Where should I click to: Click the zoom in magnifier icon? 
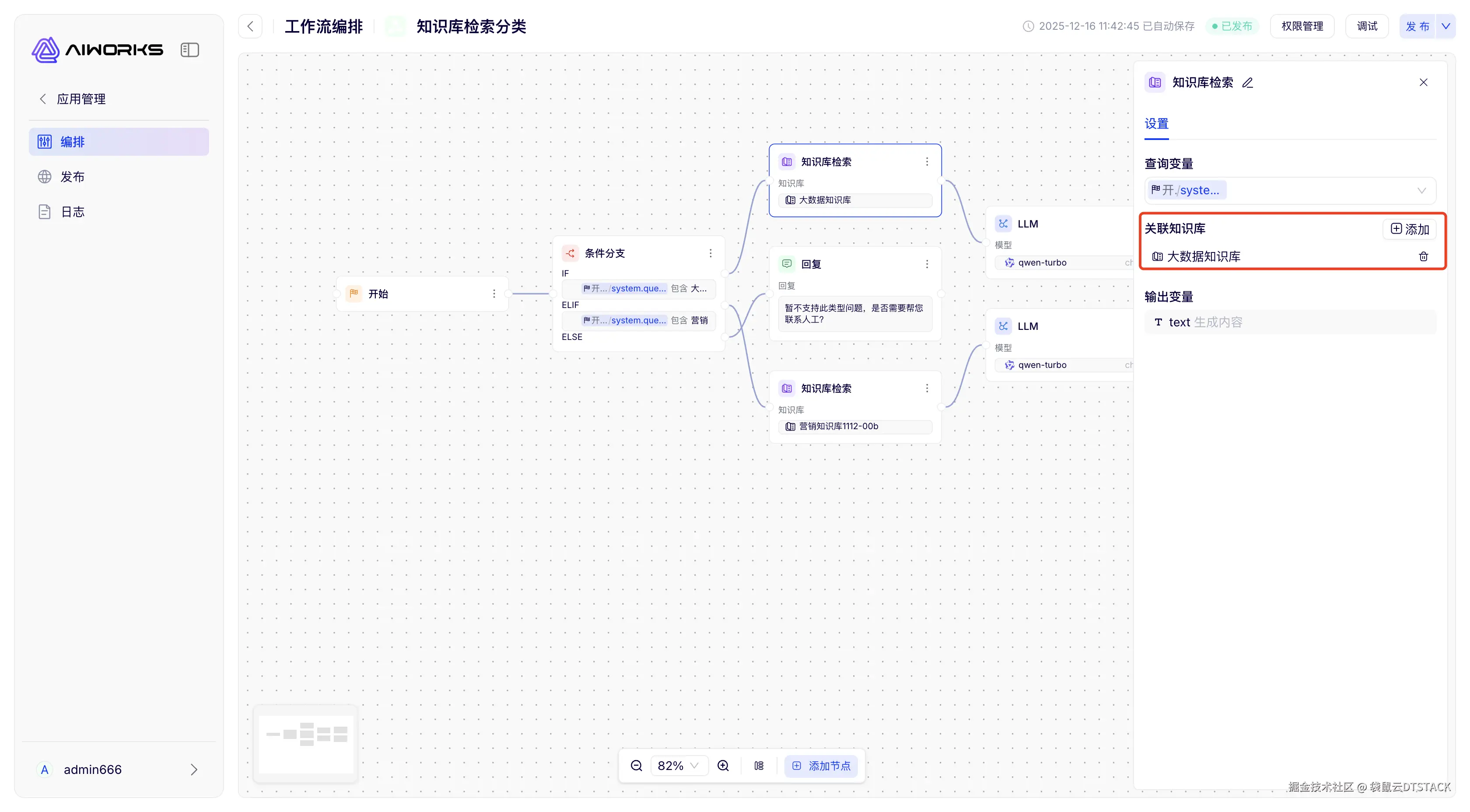(723, 766)
